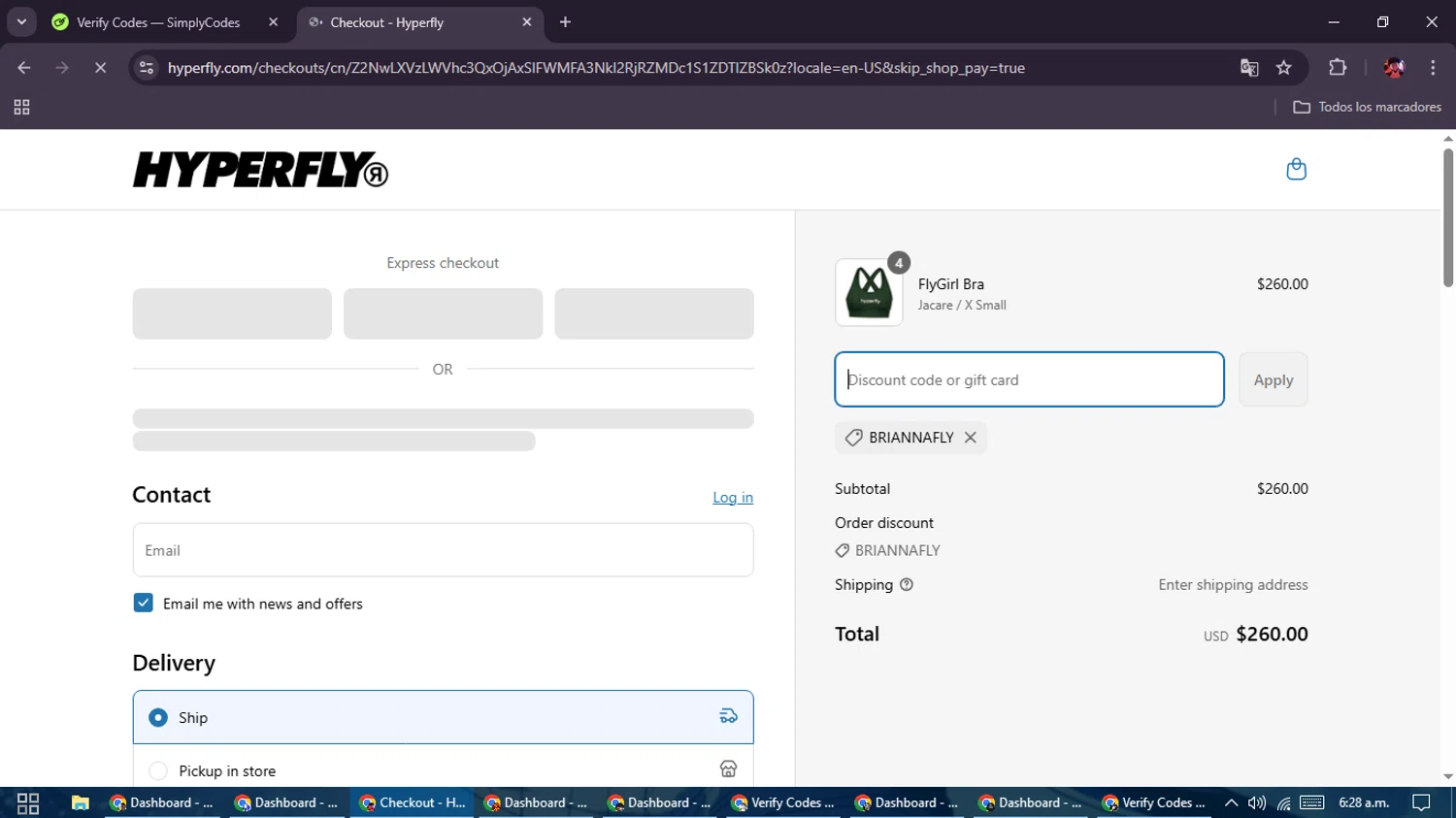The height and width of the screenshot is (818, 1456).
Task: Click the 6:28 a.m. taskbar clock
Action: click(1364, 802)
